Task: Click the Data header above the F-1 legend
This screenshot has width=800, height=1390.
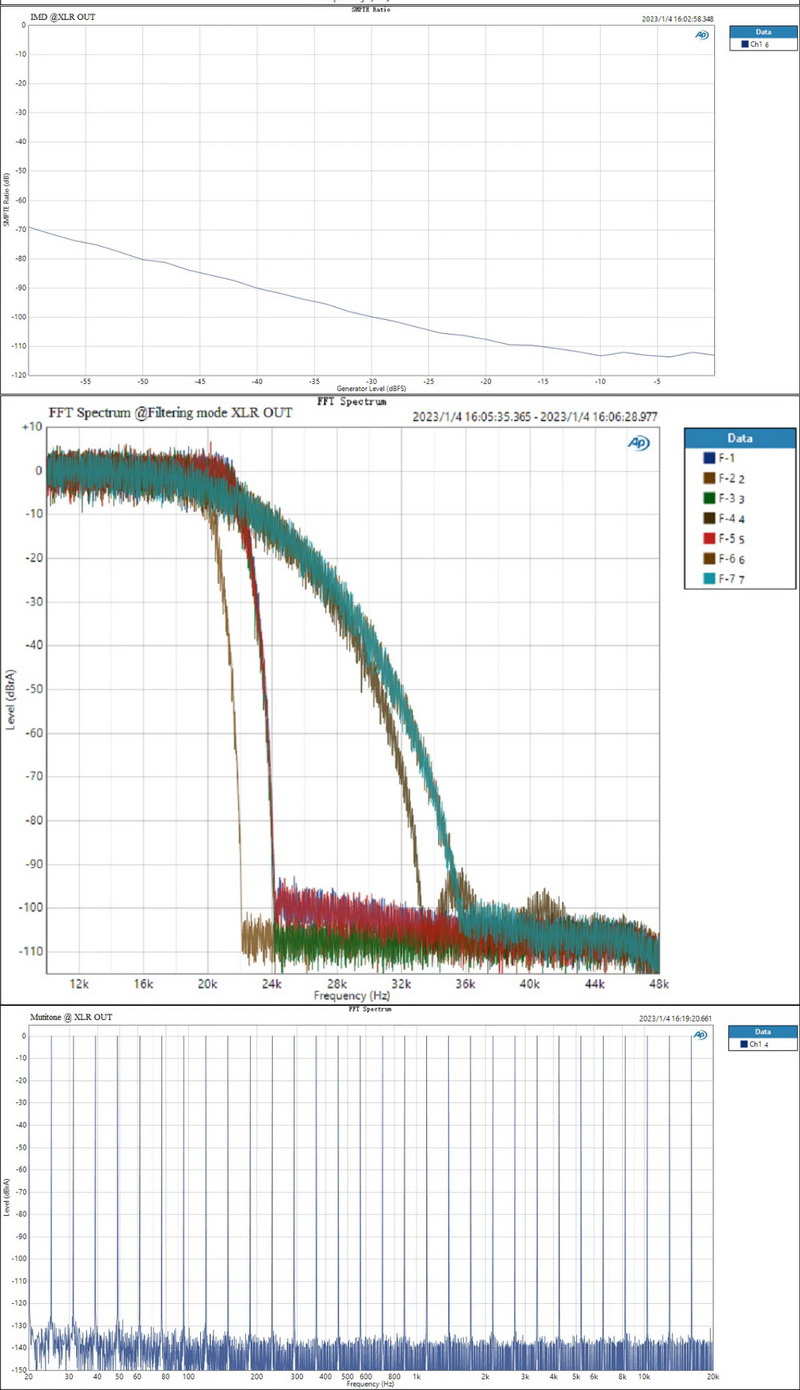Action: (740, 438)
